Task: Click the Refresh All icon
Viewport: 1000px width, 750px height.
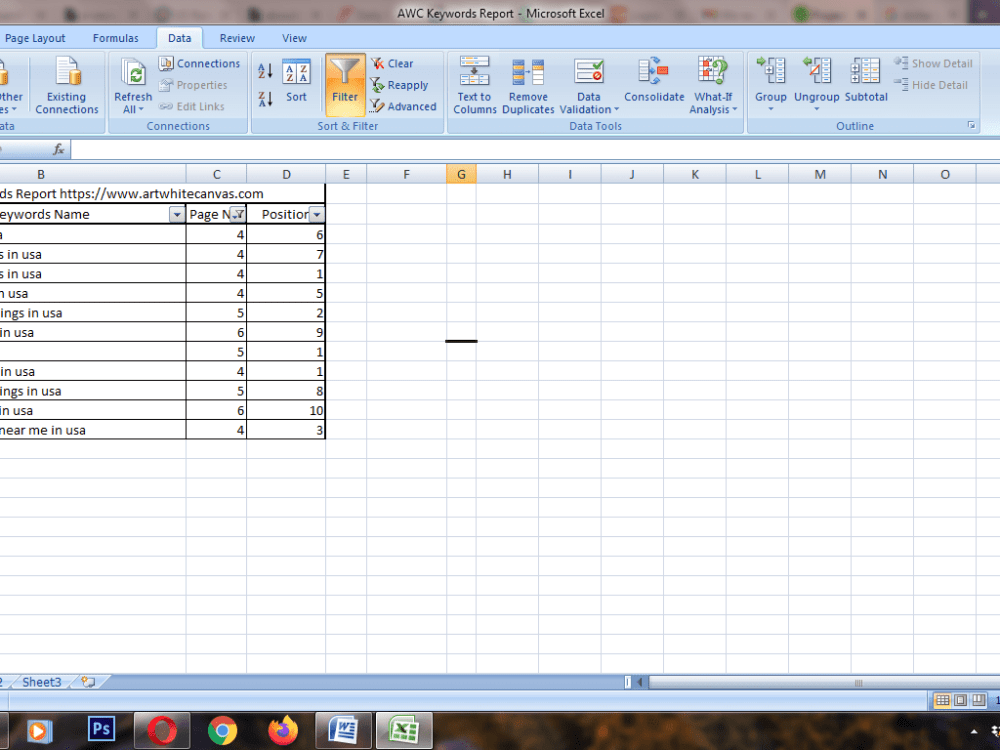Action: [133, 73]
